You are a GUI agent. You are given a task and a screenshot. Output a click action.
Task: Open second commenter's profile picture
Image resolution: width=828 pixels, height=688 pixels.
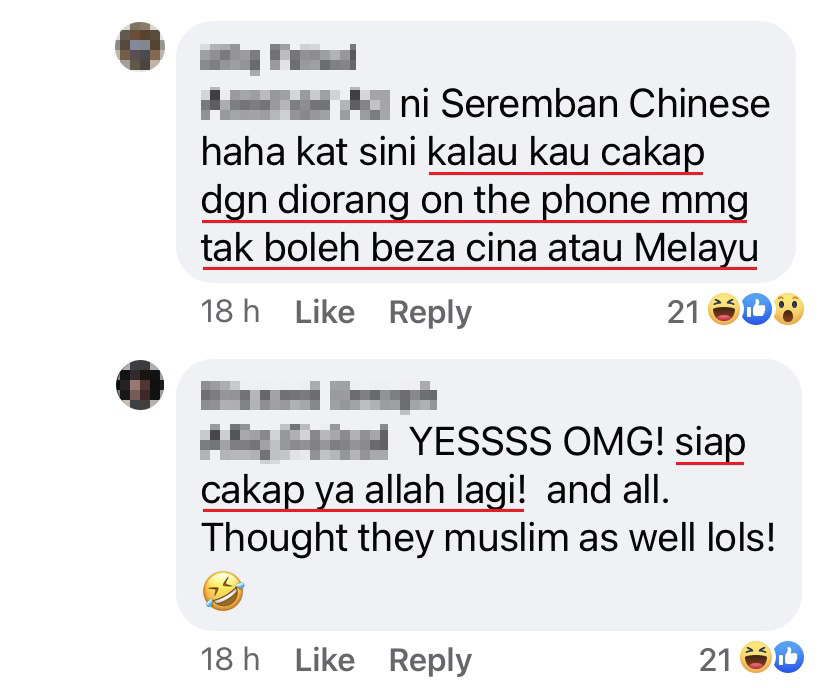click(140, 385)
